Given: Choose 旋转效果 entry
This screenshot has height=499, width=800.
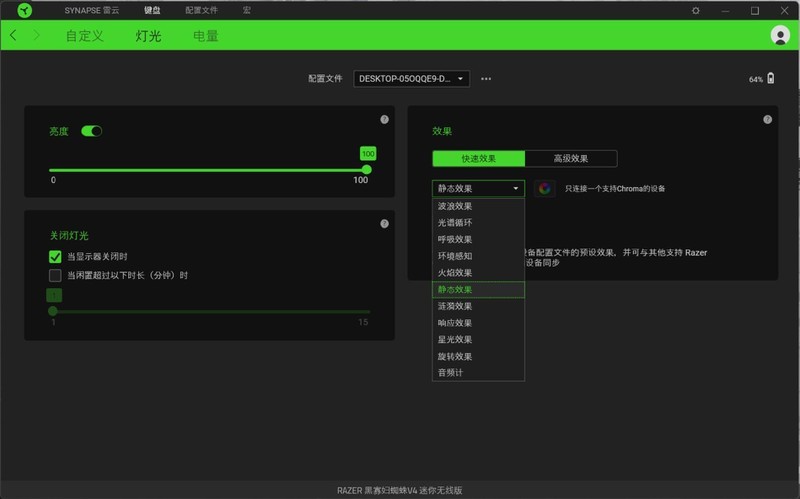Looking at the screenshot, I should coord(478,356).
